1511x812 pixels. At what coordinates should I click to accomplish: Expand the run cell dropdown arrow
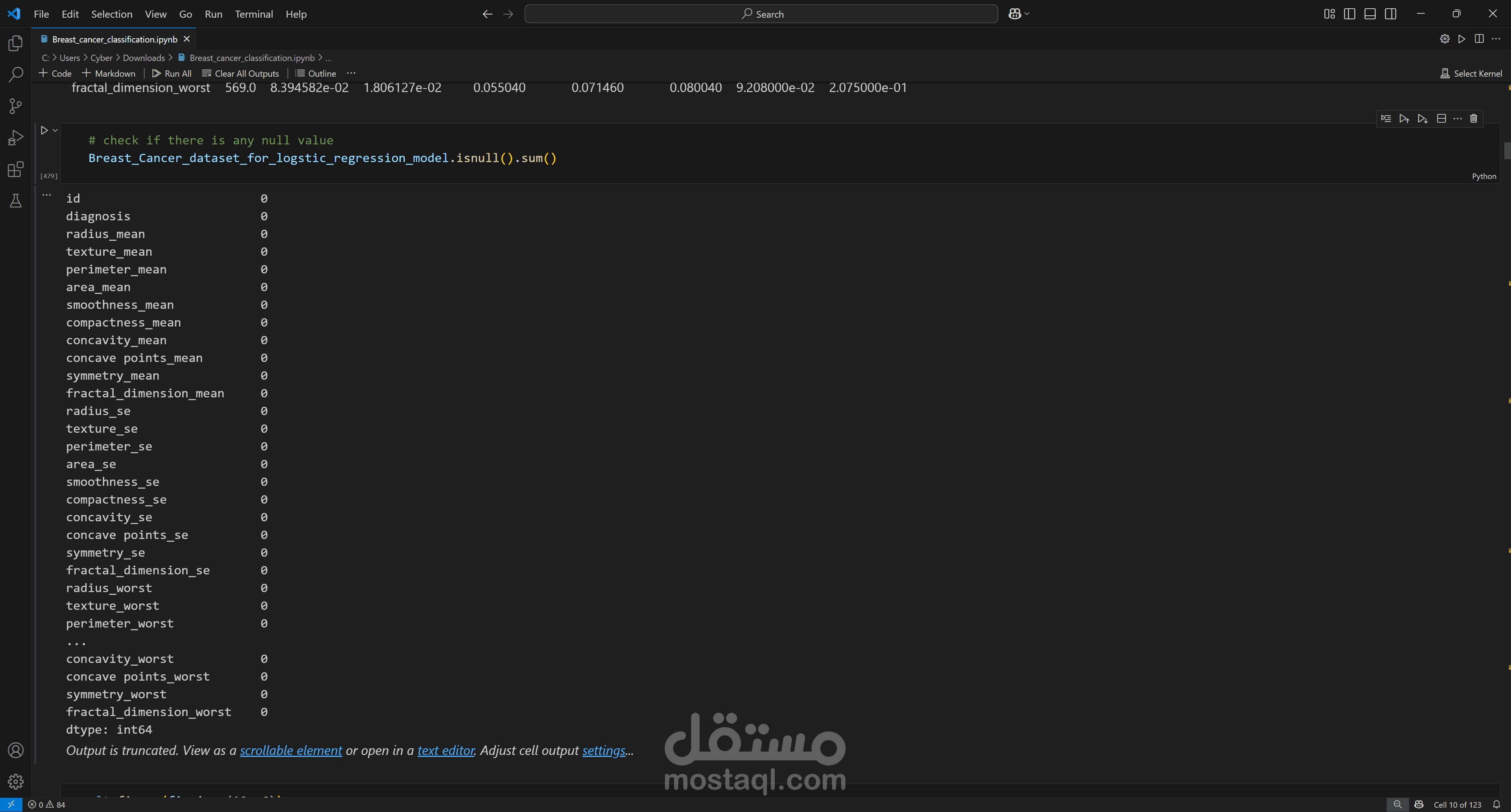click(x=55, y=130)
